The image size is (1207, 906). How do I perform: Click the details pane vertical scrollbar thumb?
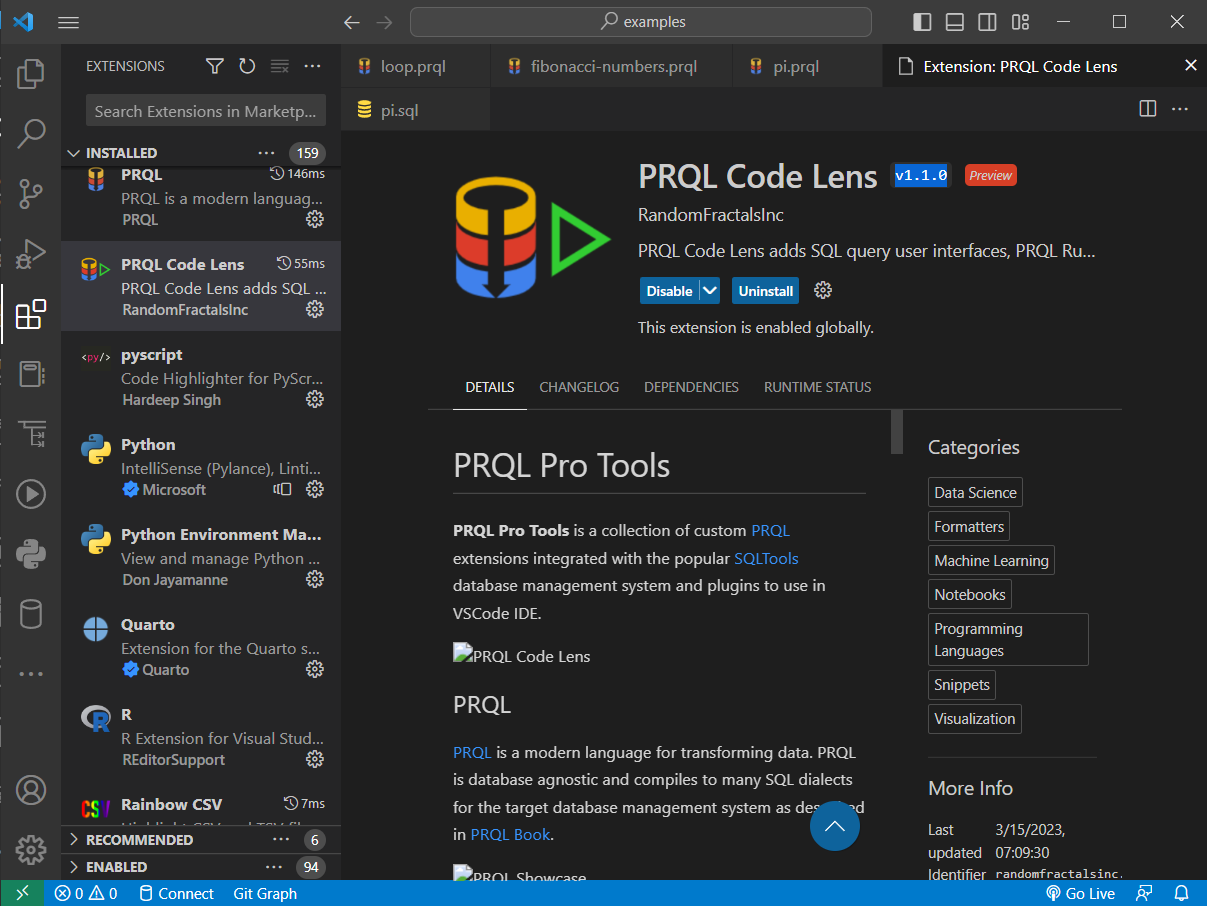(x=897, y=431)
